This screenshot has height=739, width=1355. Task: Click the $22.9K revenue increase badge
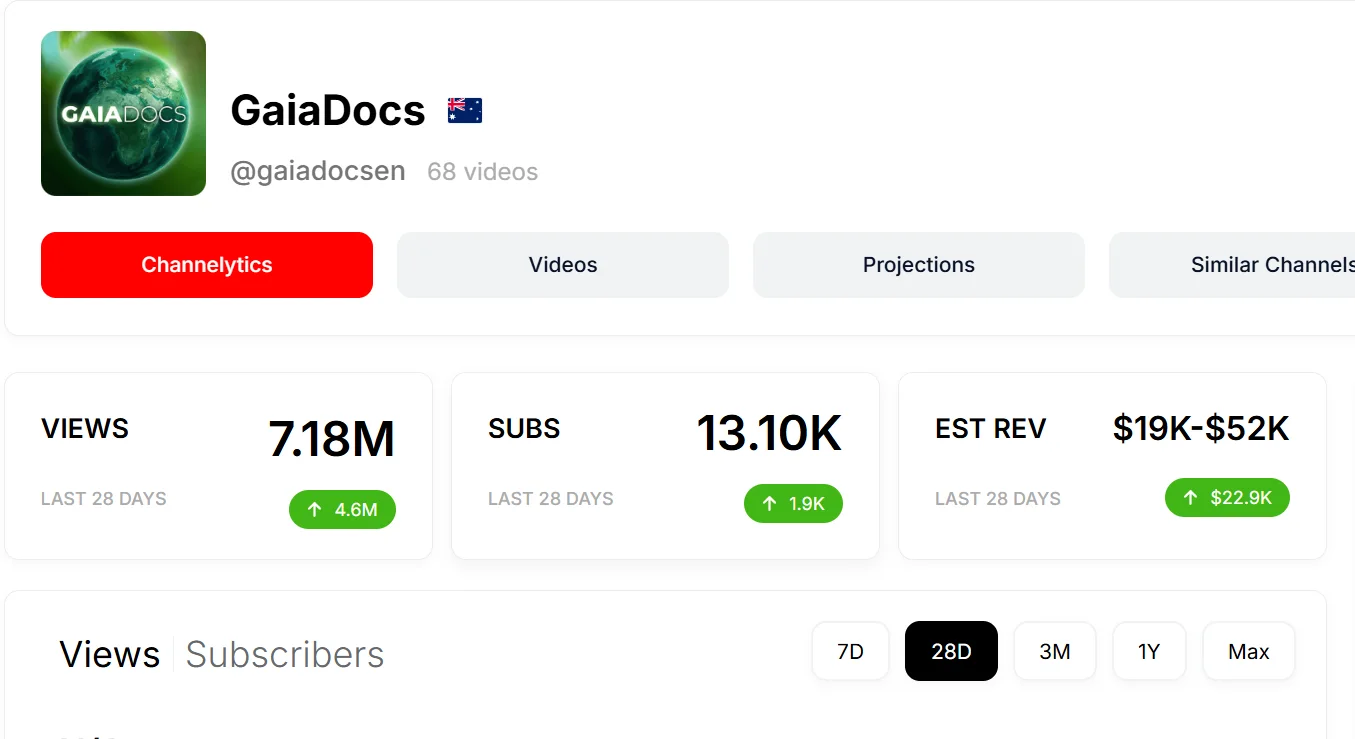click(x=1227, y=498)
